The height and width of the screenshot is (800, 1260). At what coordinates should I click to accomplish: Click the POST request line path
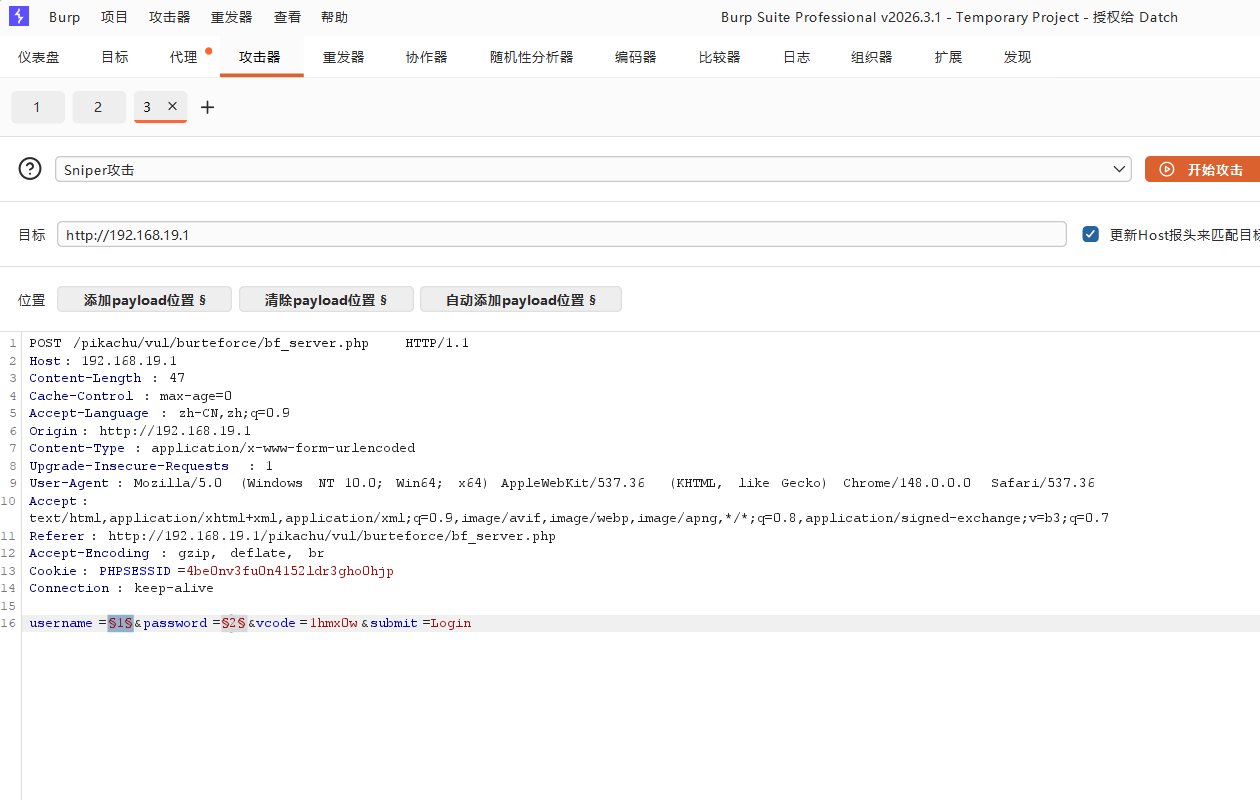[x=221, y=343]
